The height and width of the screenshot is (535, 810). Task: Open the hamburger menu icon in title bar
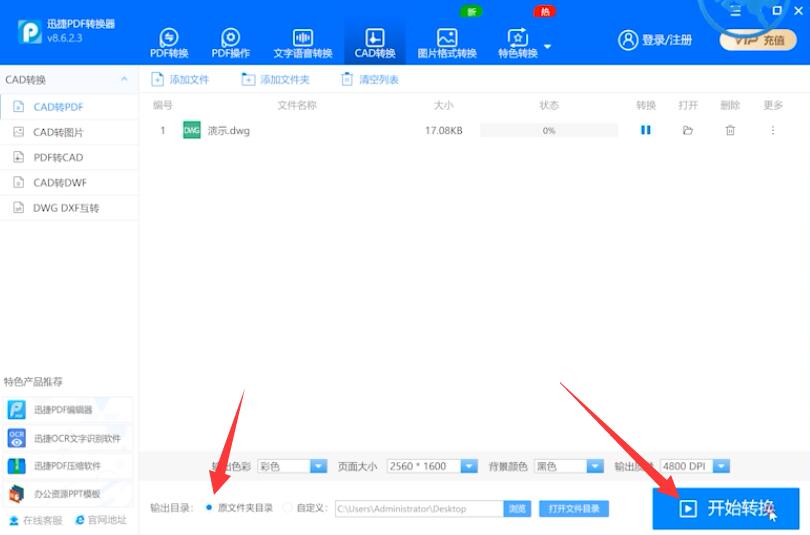point(736,11)
